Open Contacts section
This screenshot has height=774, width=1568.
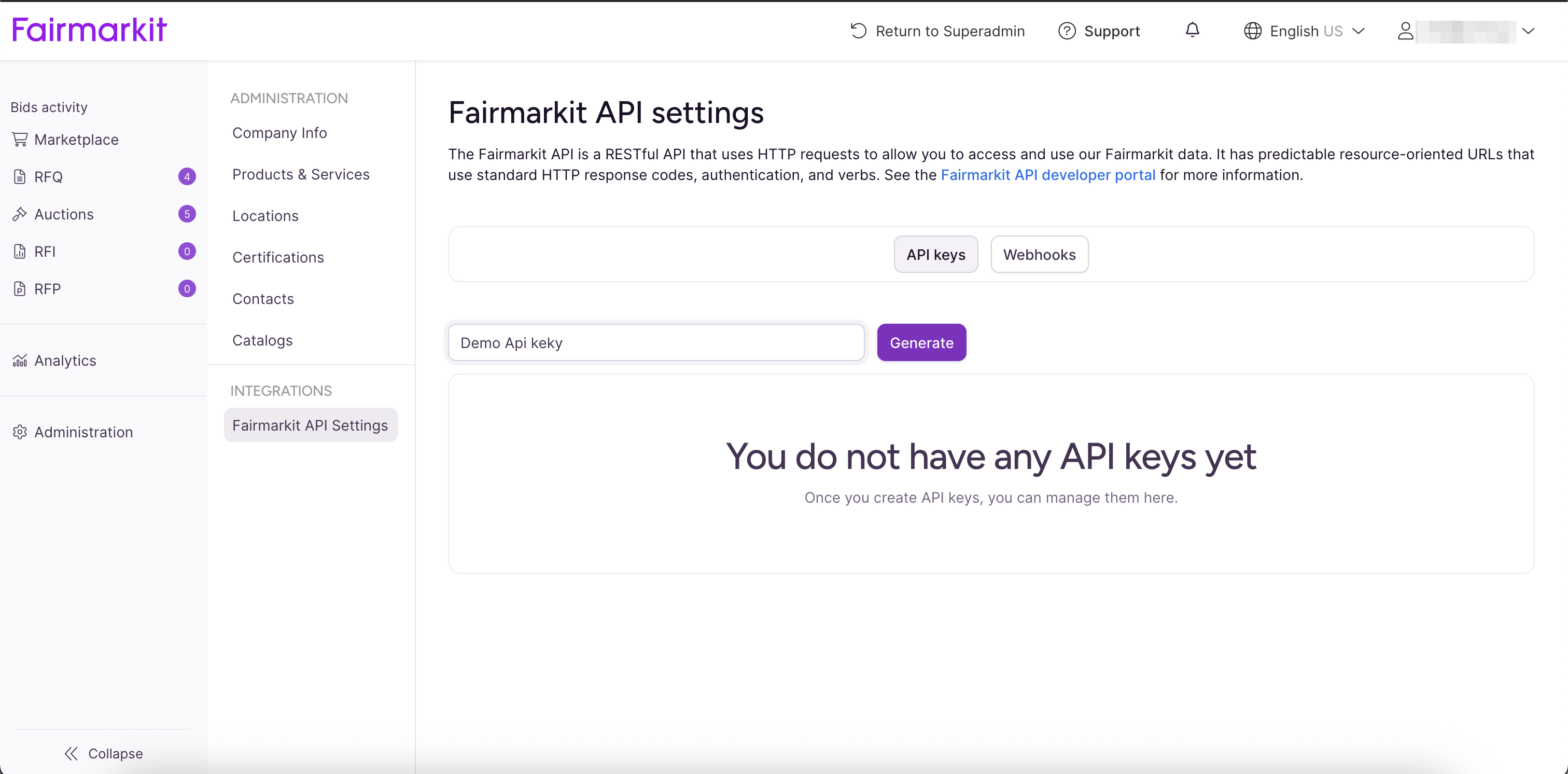coord(263,298)
